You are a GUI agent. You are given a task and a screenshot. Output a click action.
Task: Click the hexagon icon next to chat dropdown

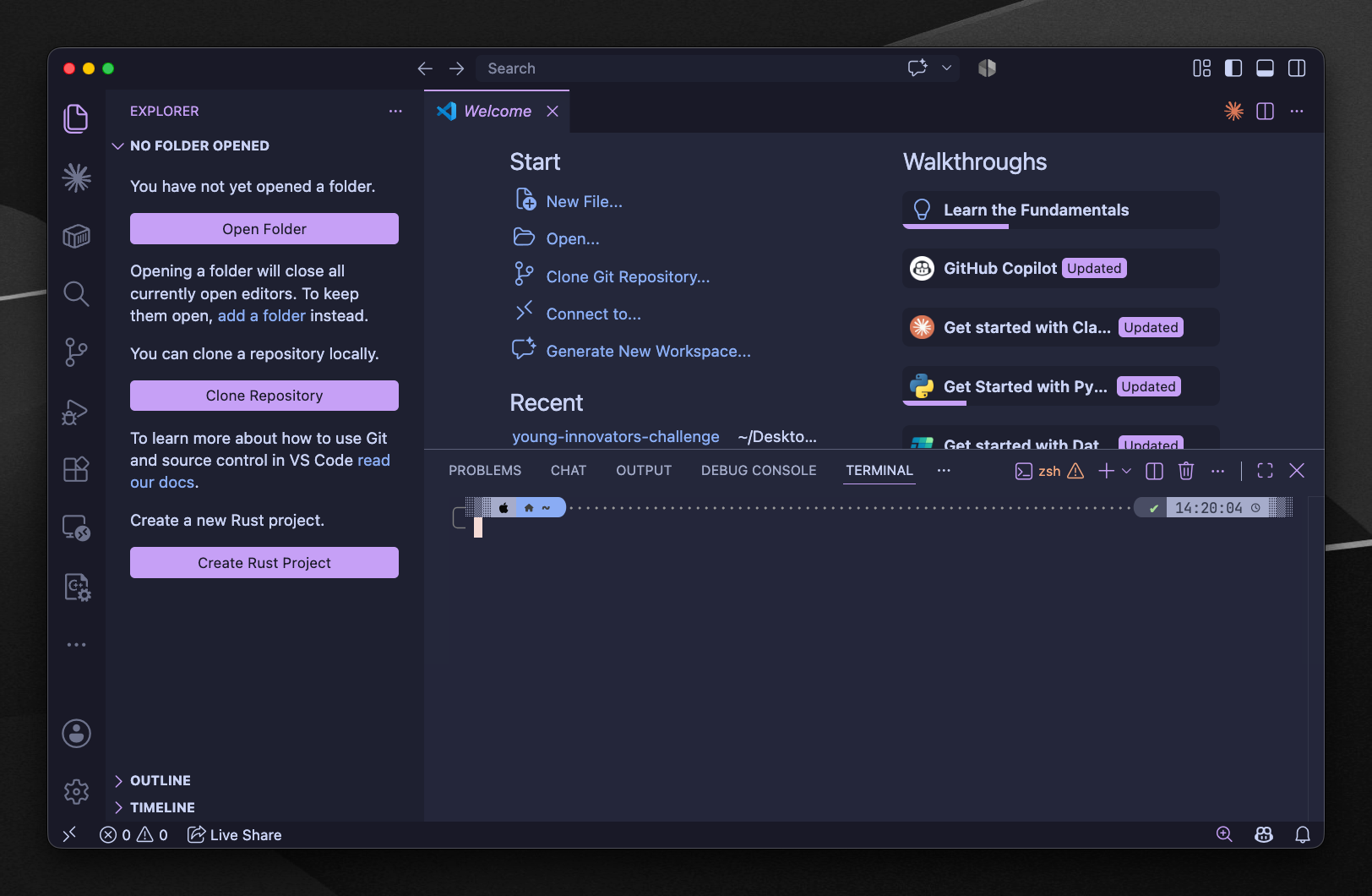987,68
